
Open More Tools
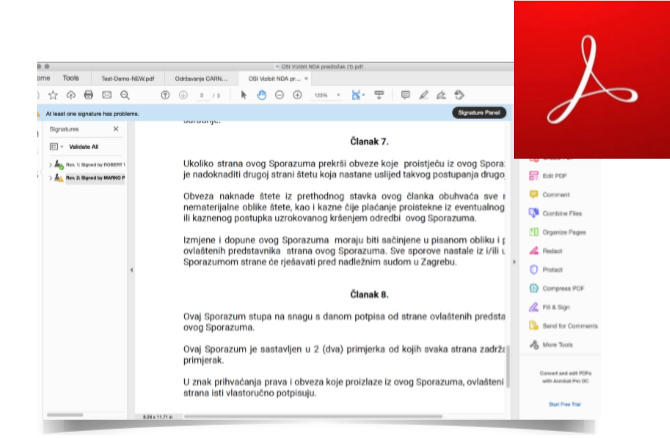coord(551,344)
